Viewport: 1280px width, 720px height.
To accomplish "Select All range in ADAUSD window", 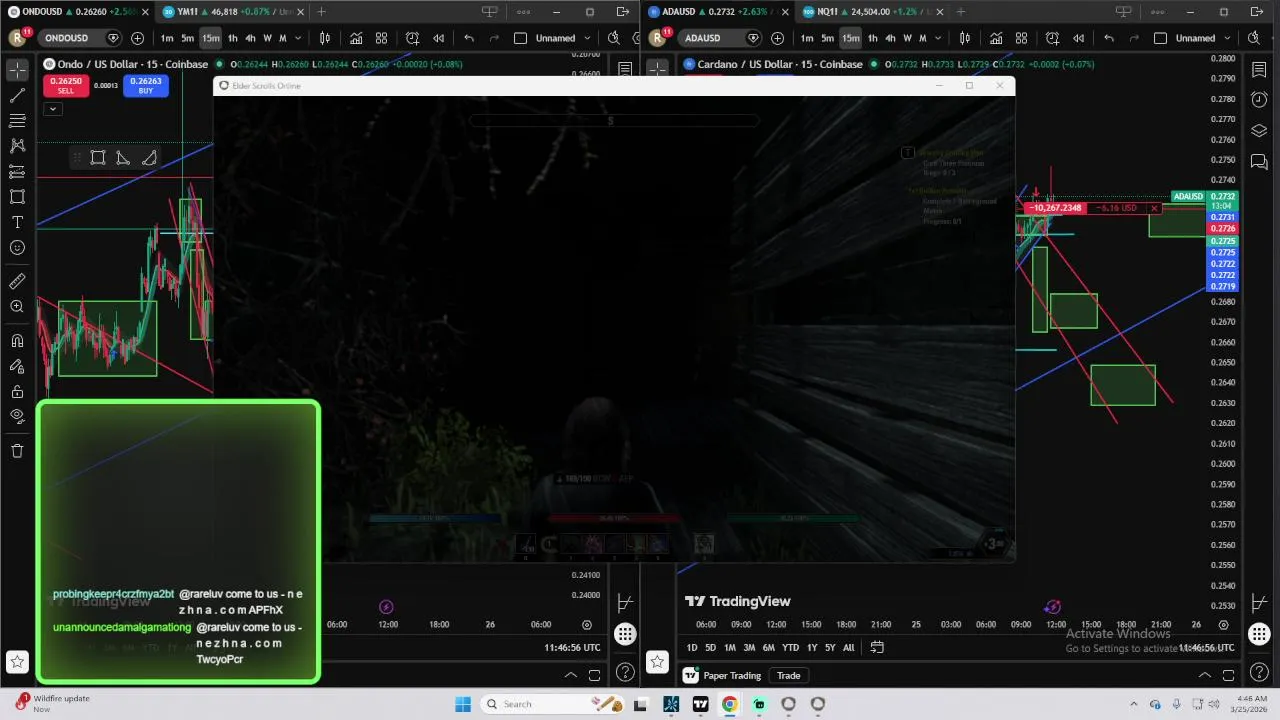I will click(848, 648).
